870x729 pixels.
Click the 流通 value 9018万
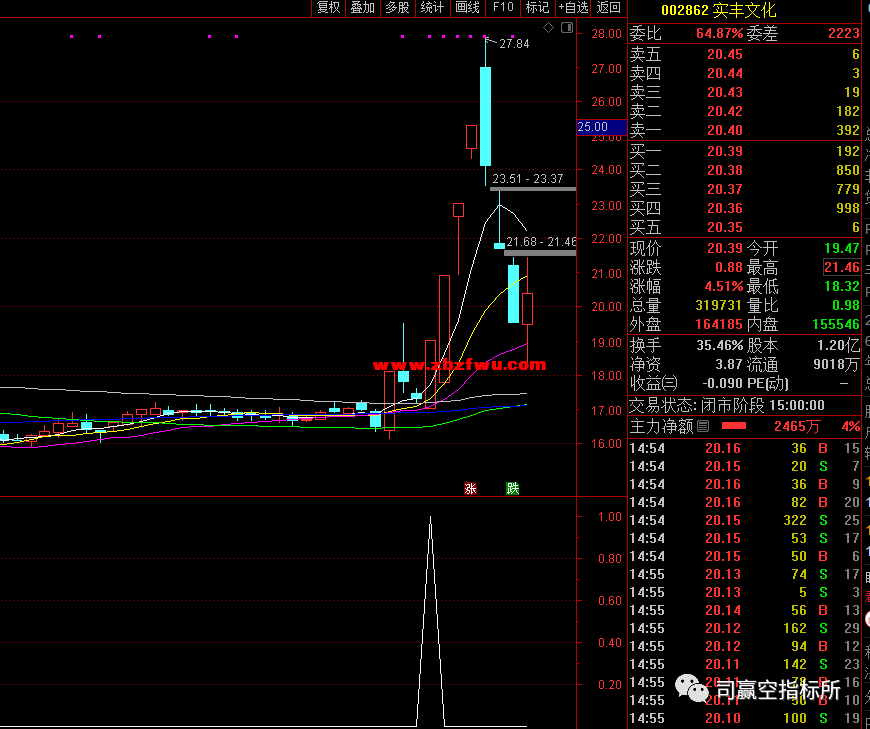click(x=837, y=364)
